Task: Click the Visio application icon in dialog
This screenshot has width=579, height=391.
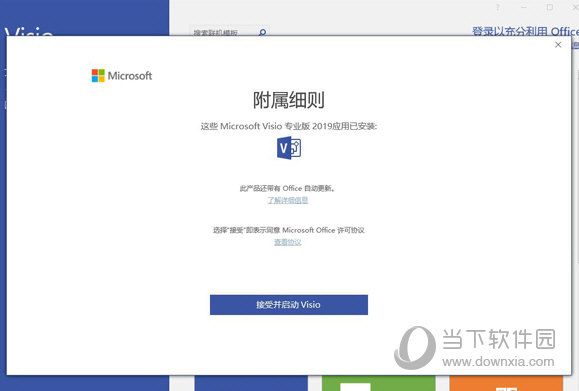Action: (289, 148)
